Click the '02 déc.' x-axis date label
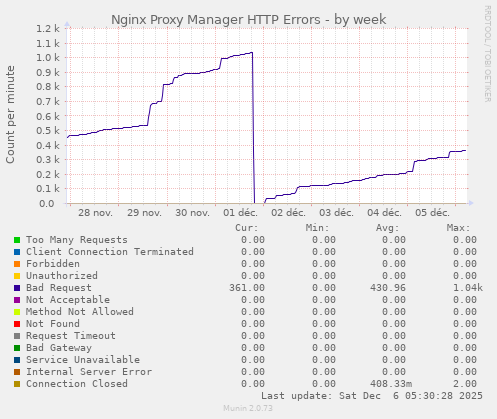The width and height of the screenshot is (497, 419). point(288,213)
